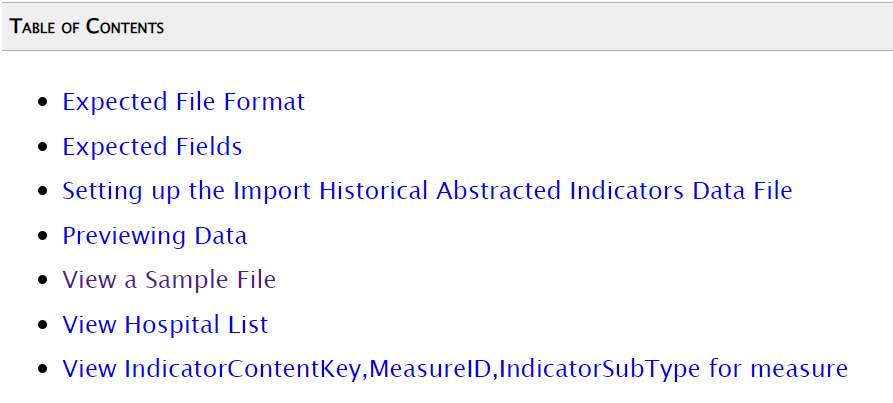Open the View a Sample File link

pyautogui.click(x=169, y=280)
